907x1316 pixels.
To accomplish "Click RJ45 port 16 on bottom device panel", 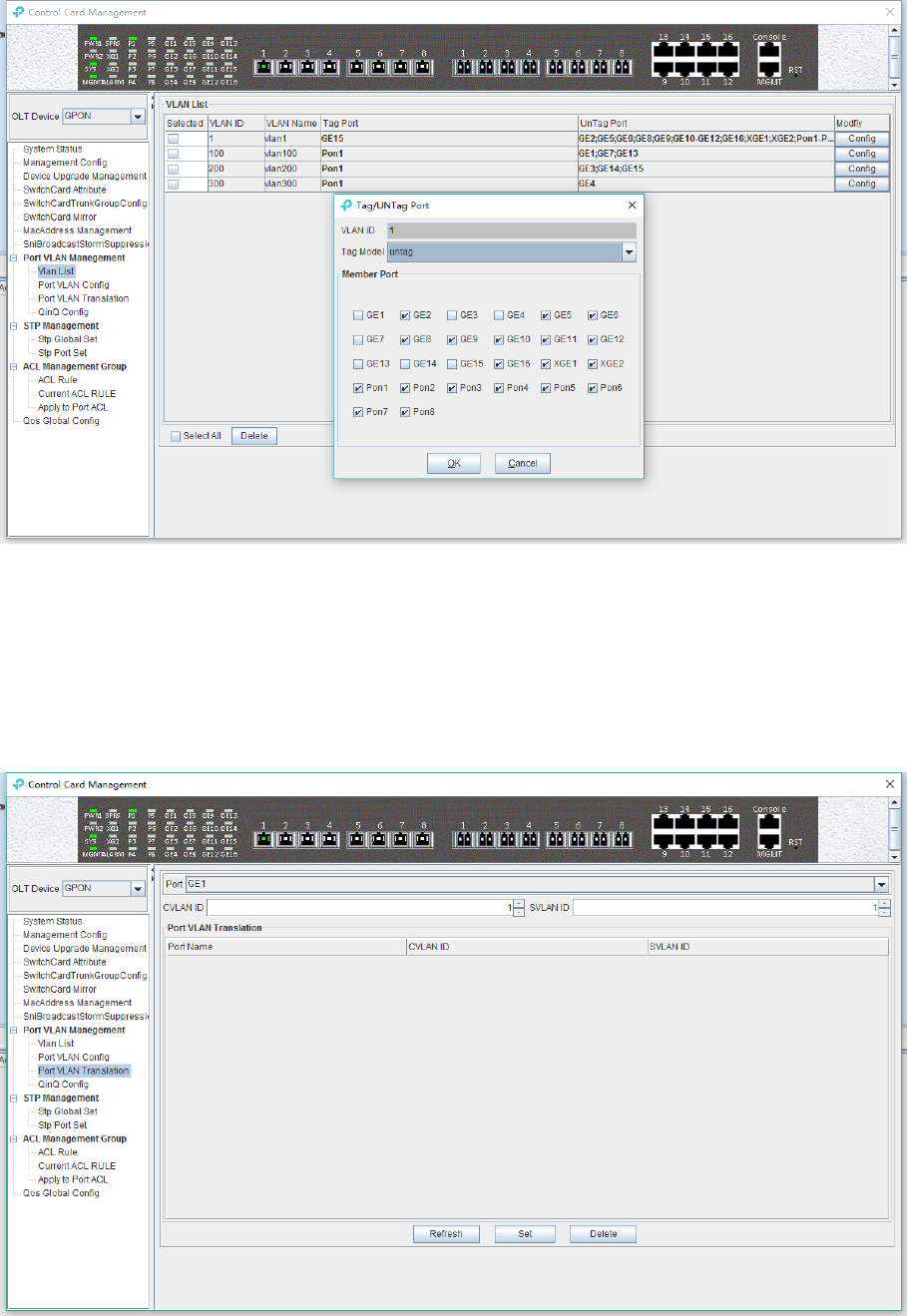I will (x=728, y=823).
